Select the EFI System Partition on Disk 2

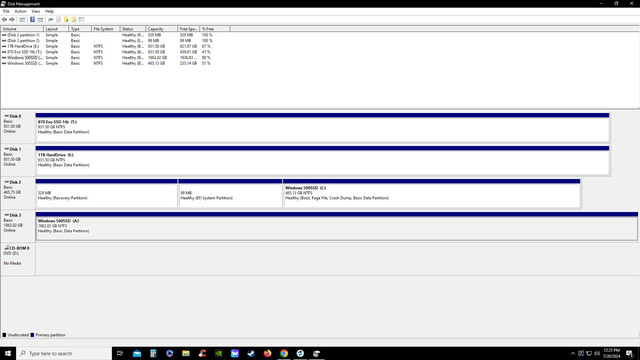[x=230, y=193]
